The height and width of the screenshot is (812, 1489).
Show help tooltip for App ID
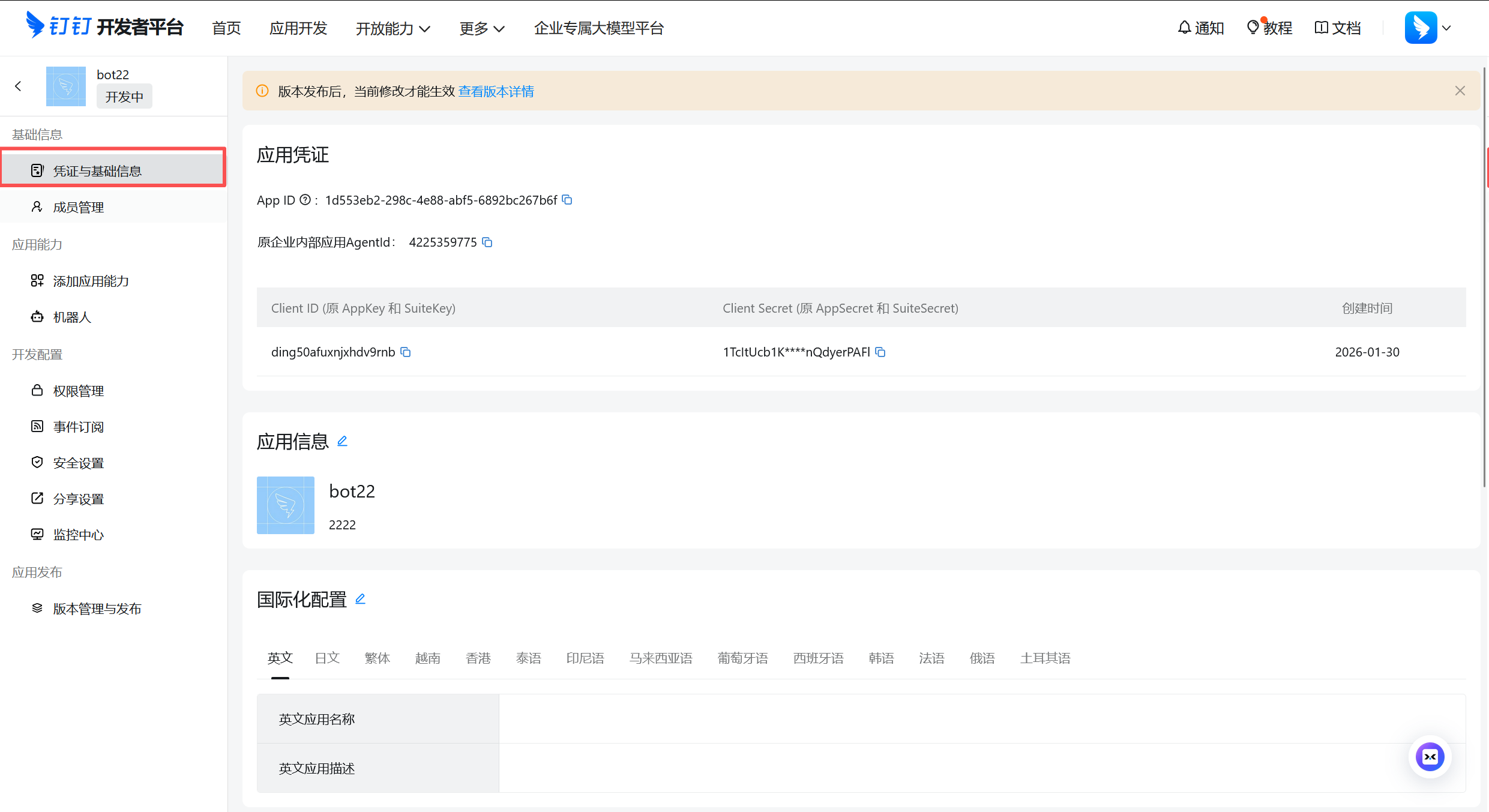pyautogui.click(x=305, y=200)
